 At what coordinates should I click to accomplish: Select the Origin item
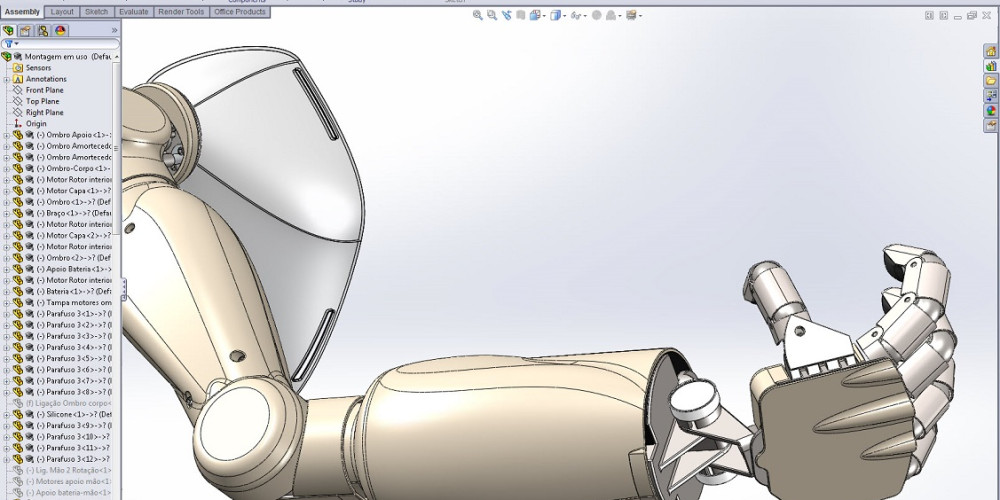click(x=36, y=124)
